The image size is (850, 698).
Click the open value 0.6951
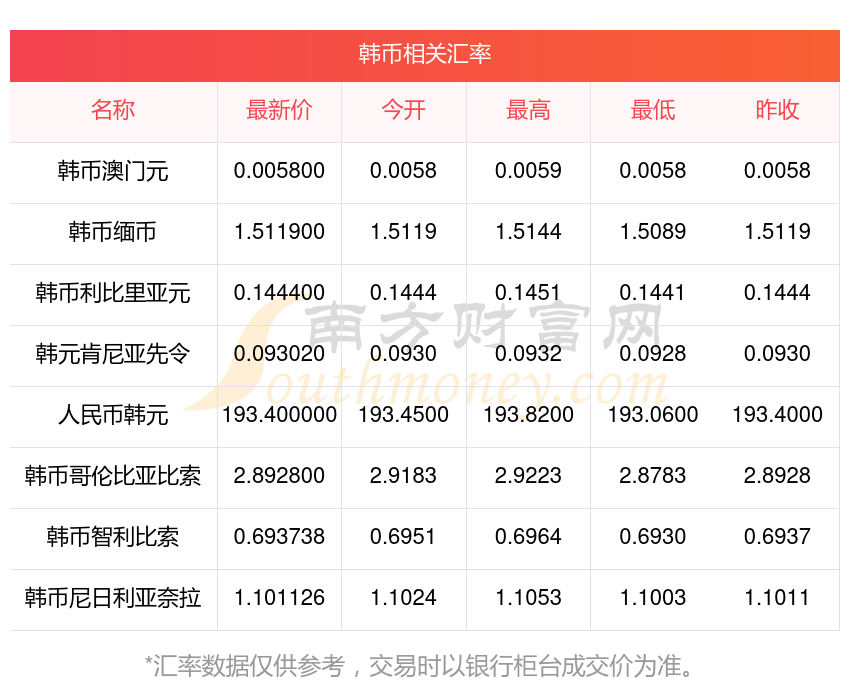point(403,537)
